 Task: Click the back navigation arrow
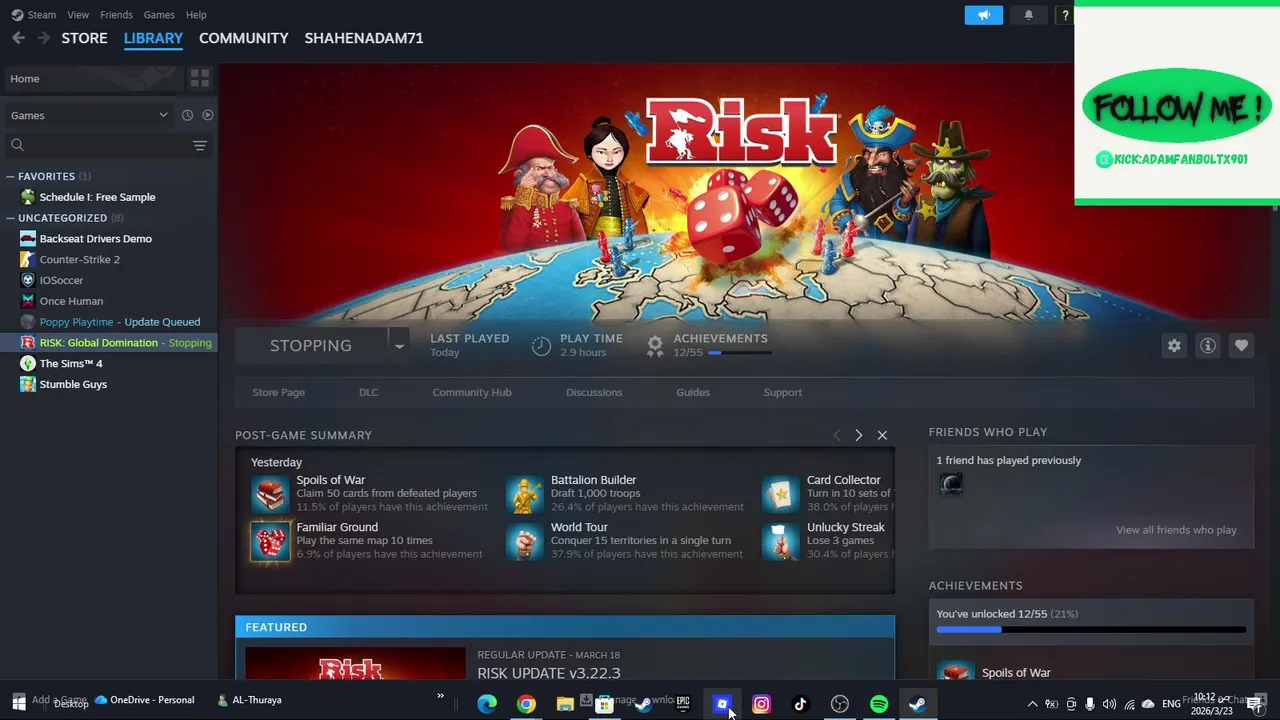pos(18,38)
